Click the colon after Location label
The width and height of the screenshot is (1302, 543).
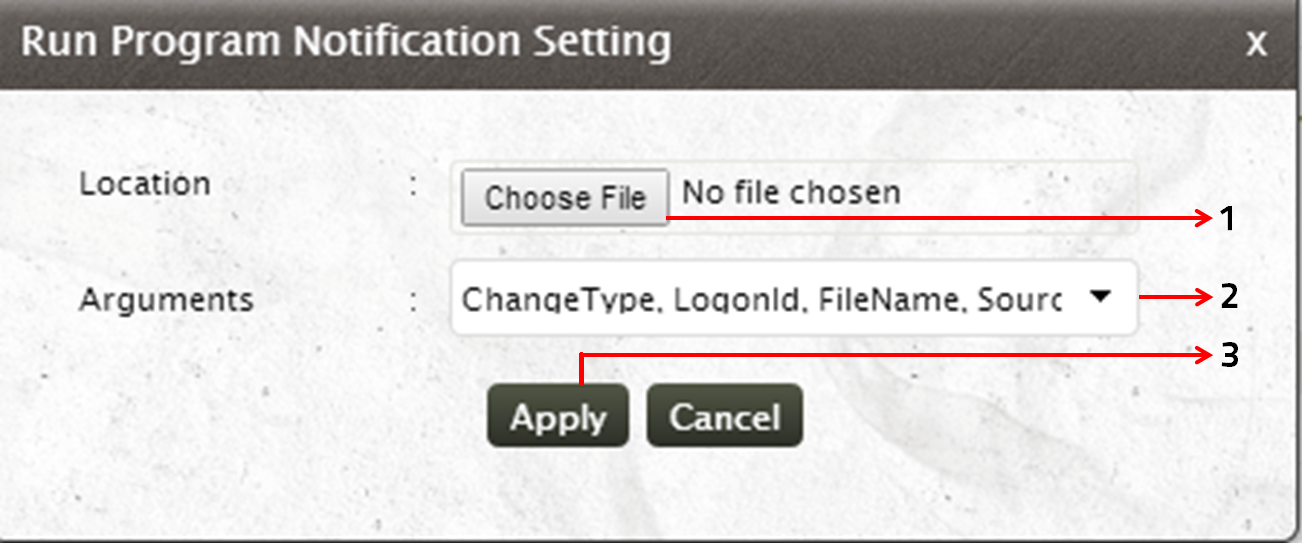point(414,188)
